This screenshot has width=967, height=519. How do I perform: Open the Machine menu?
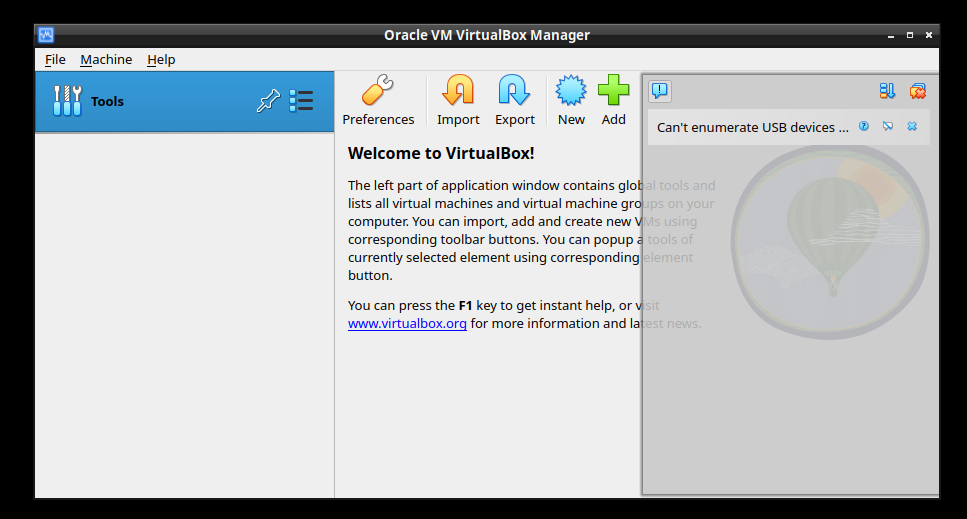[x=106, y=59]
